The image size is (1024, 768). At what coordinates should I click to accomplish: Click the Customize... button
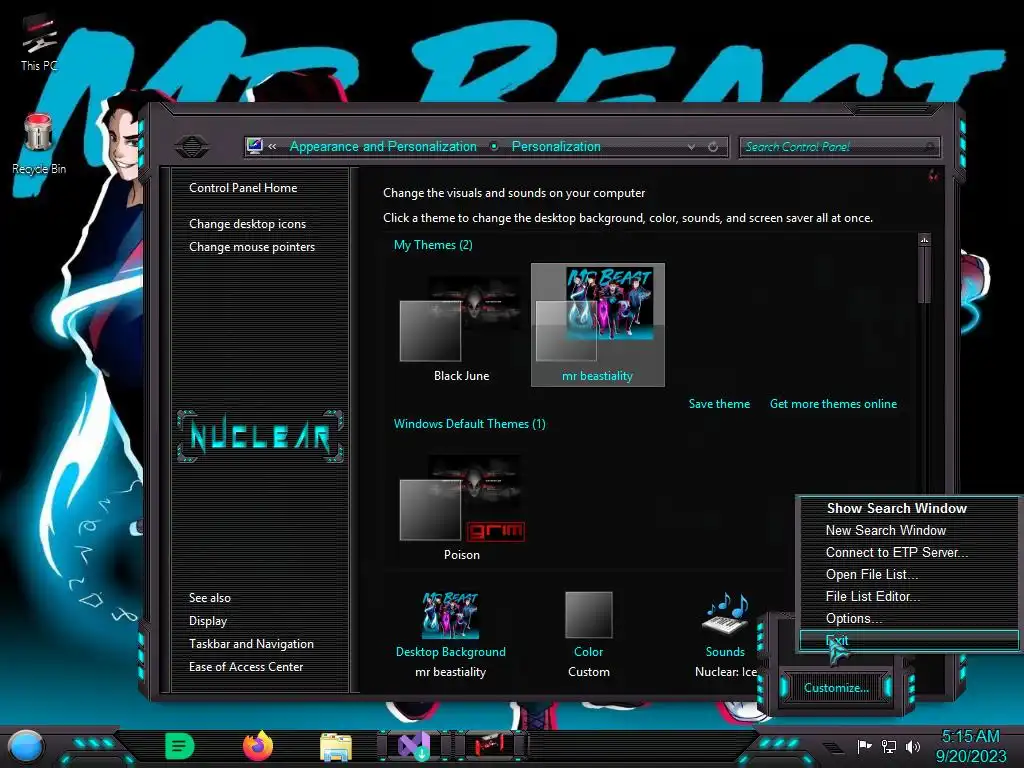(x=836, y=688)
